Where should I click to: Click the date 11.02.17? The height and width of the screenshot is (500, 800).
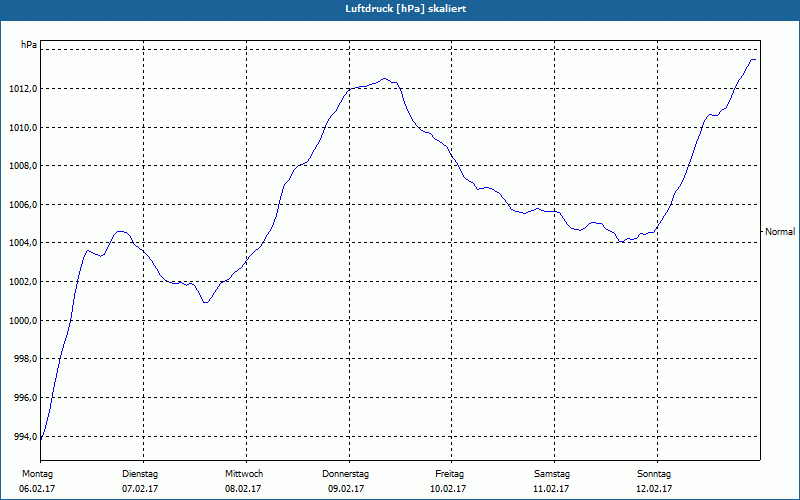(x=551, y=489)
